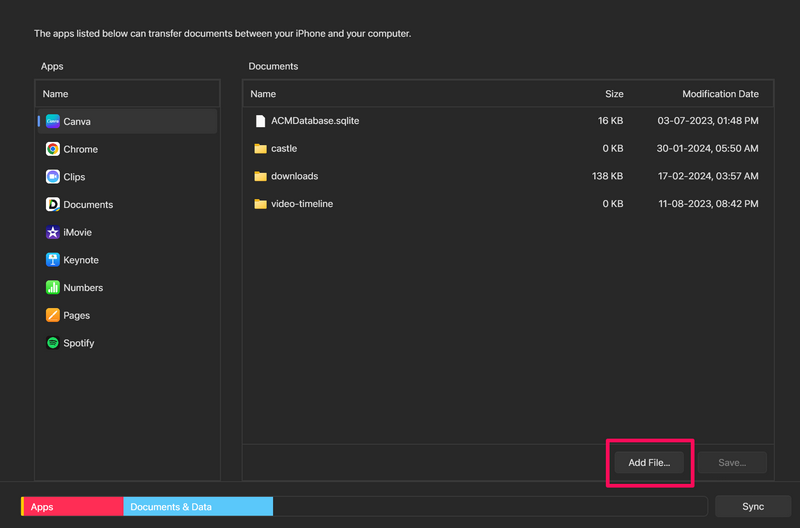The width and height of the screenshot is (800, 528).
Task: Click the Clips app icon
Action: click(x=53, y=177)
